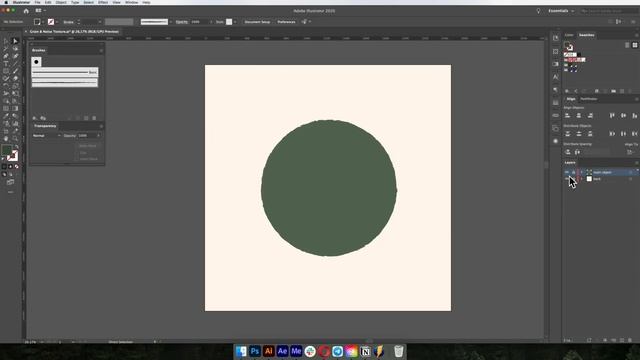Select the Pen tool in toolbar
640x360 pixels.
(6, 56)
